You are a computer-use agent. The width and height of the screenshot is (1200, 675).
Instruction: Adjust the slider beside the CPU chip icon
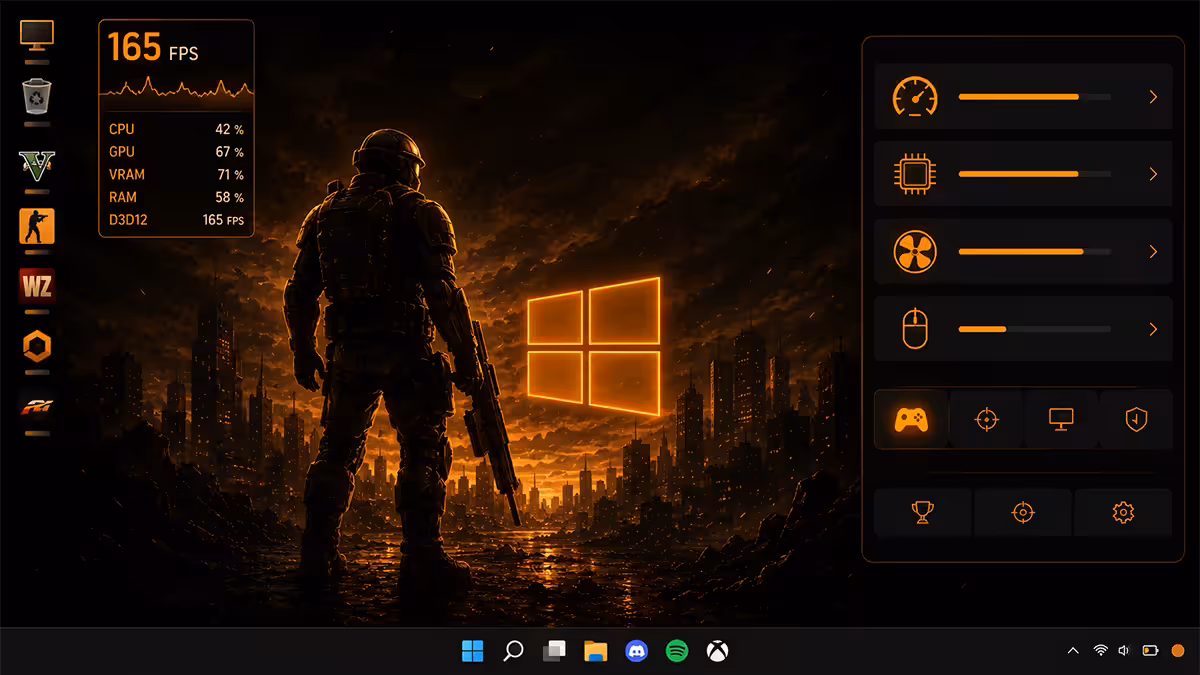click(1034, 174)
